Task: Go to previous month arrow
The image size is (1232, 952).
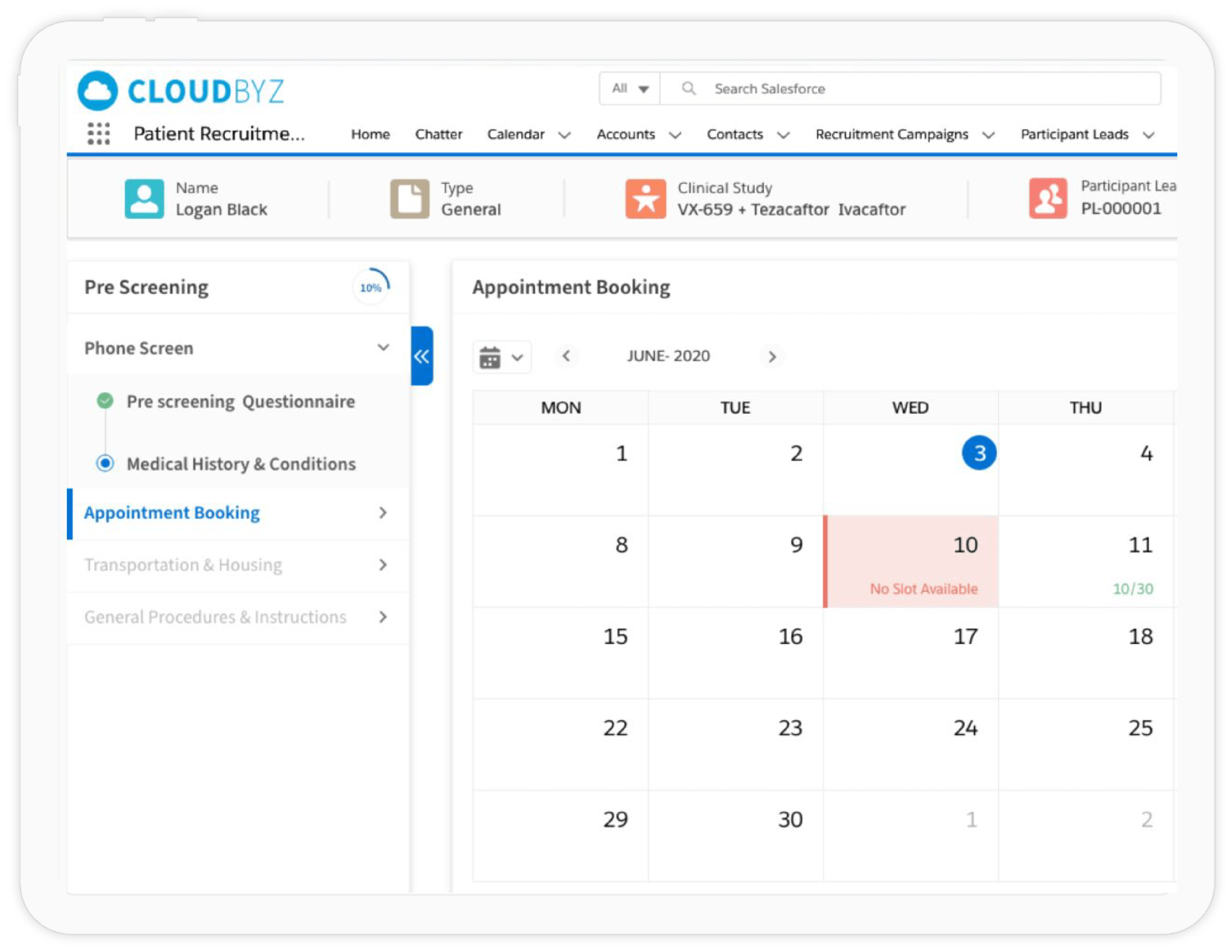Action: coord(567,356)
